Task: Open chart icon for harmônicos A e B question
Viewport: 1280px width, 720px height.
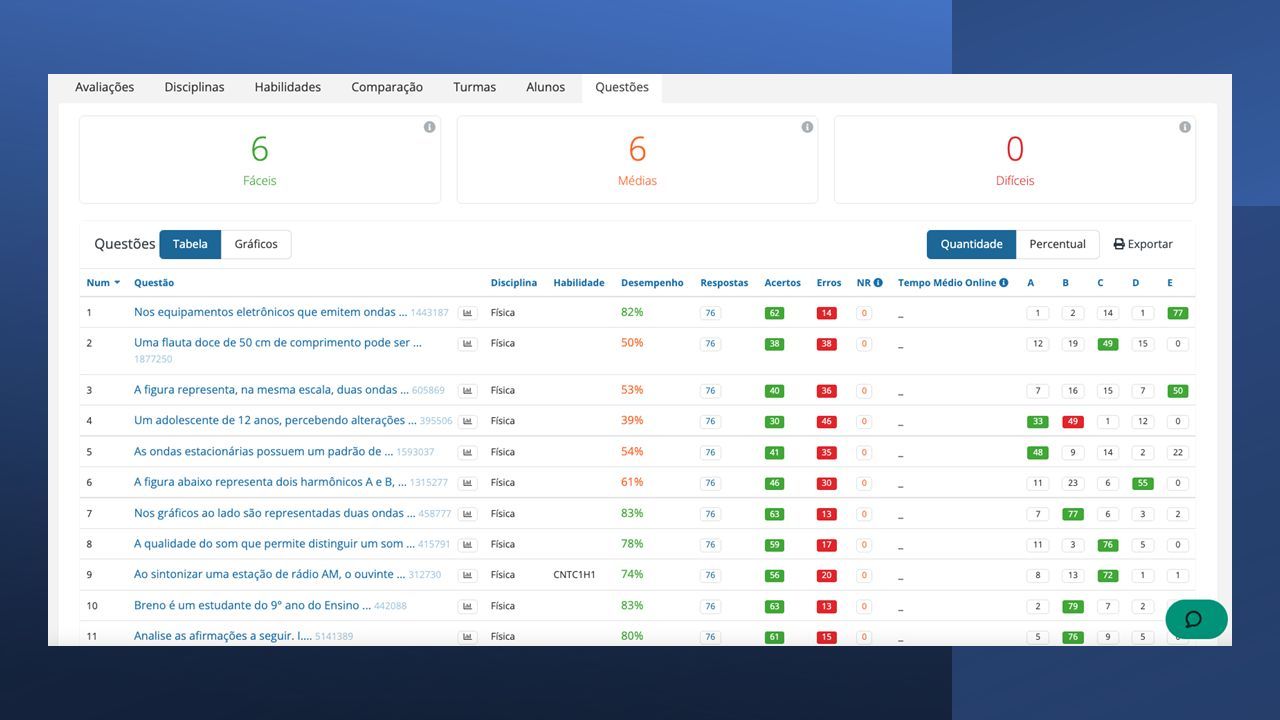Action: click(x=467, y=483)
